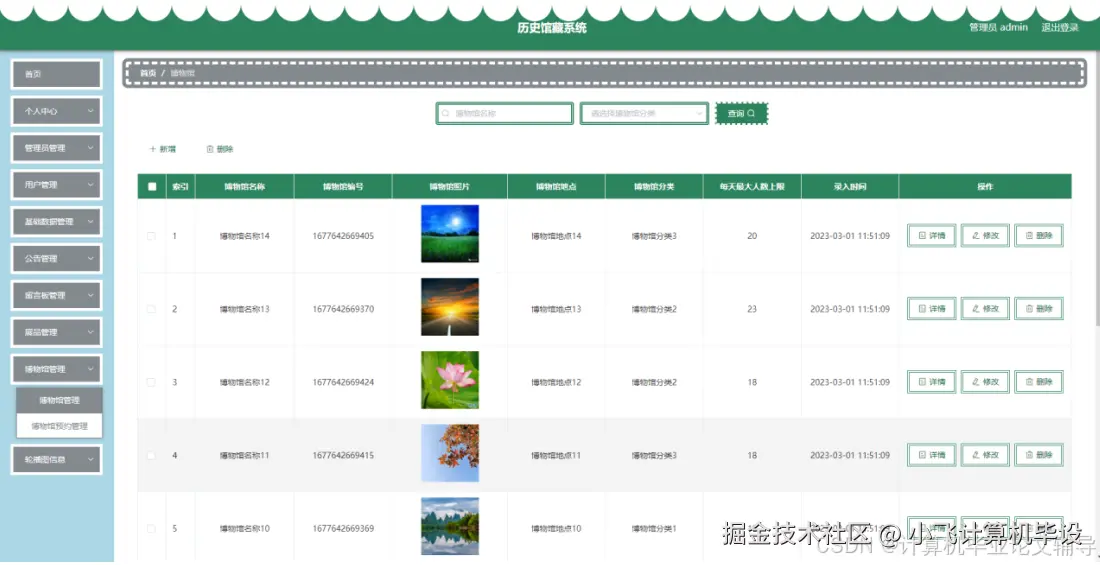Expand the 用户管理 sidebar menu
Viewport: 1100px width, 565px height.
coord(57,185)
